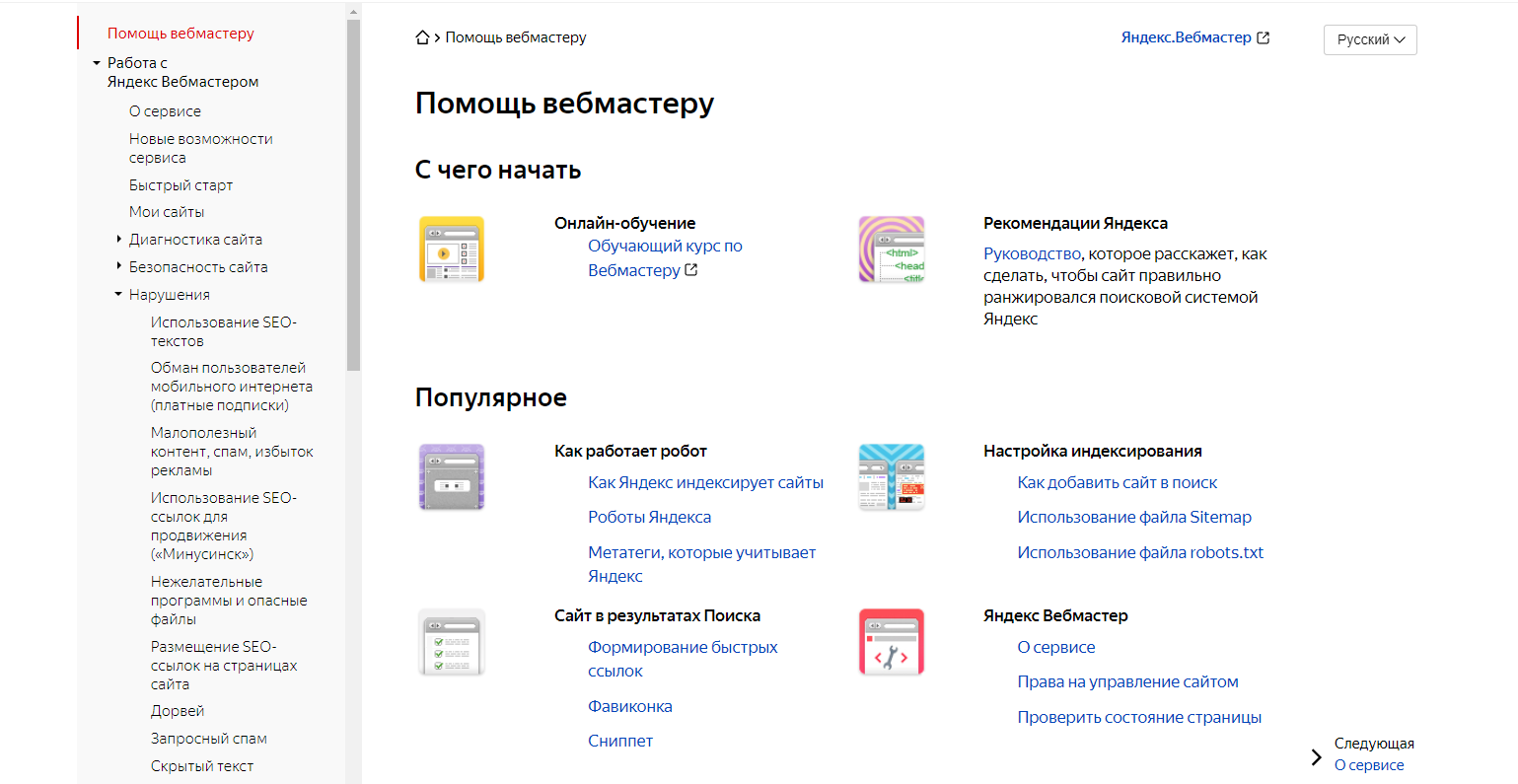This screenshot has height=784, width=1518.
Task: Open Обман пользователей мобильного интернета item
Action: pyautogui.click(x=232, y=387)
